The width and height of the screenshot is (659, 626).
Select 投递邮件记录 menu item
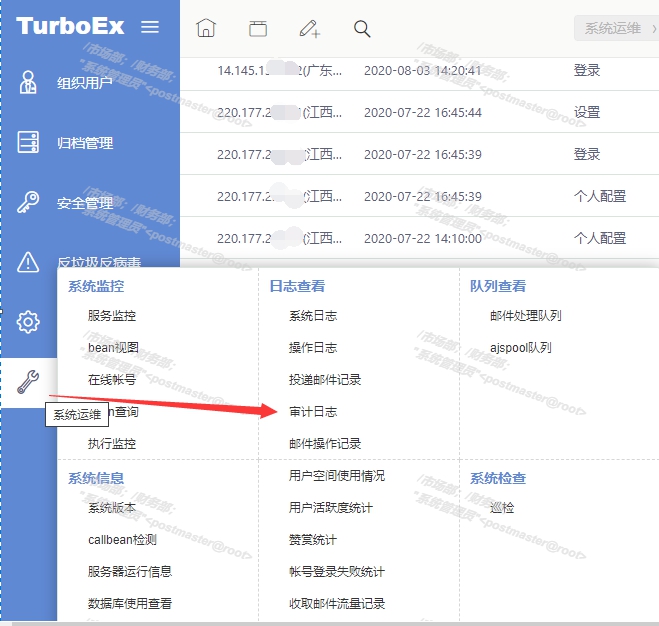click(x=325, y=380)
